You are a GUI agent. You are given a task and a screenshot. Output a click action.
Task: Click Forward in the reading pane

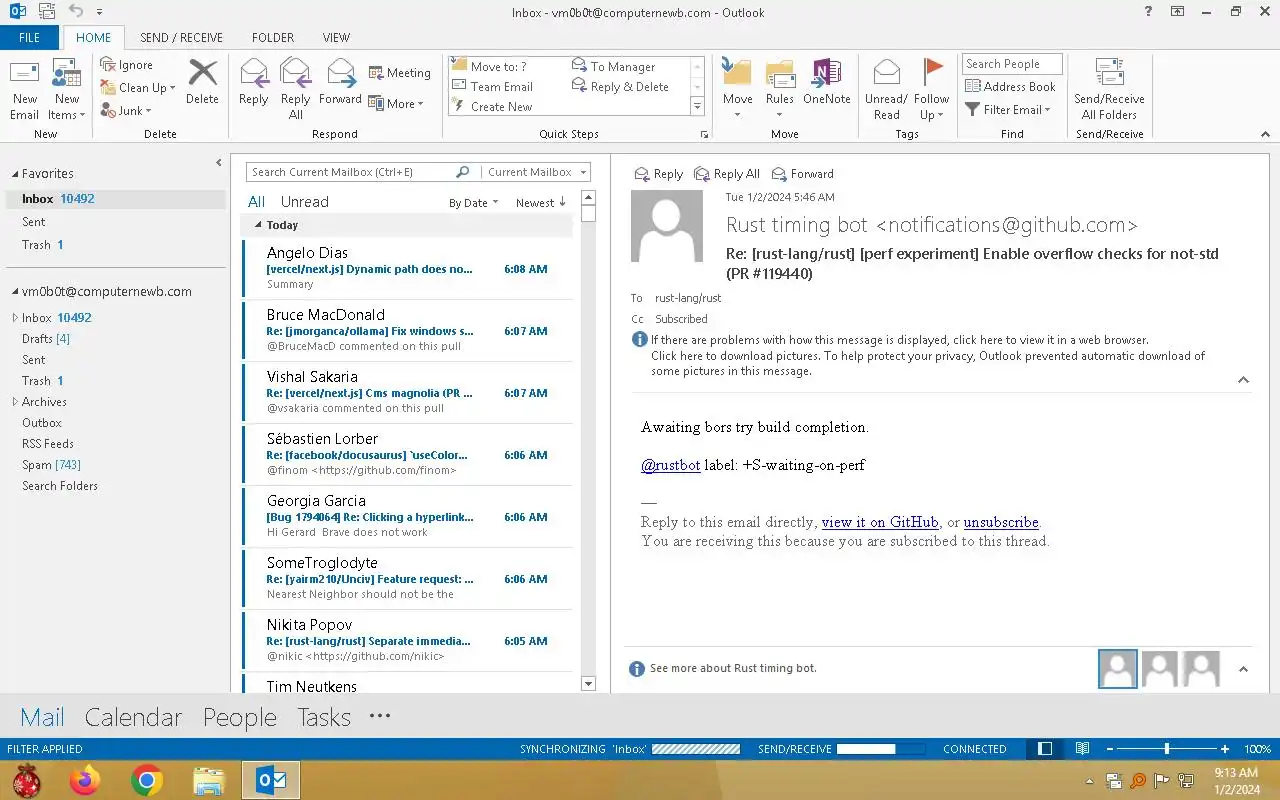point(802,174)
